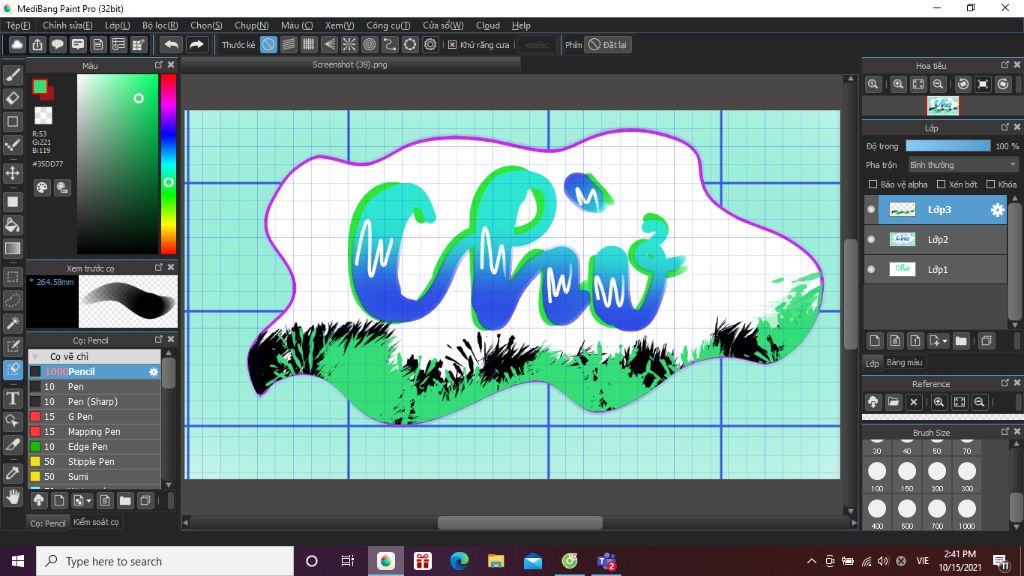Adjust the Độ trong opacity slider
This screenshot has width=1024, height=576.
point(948,146)
